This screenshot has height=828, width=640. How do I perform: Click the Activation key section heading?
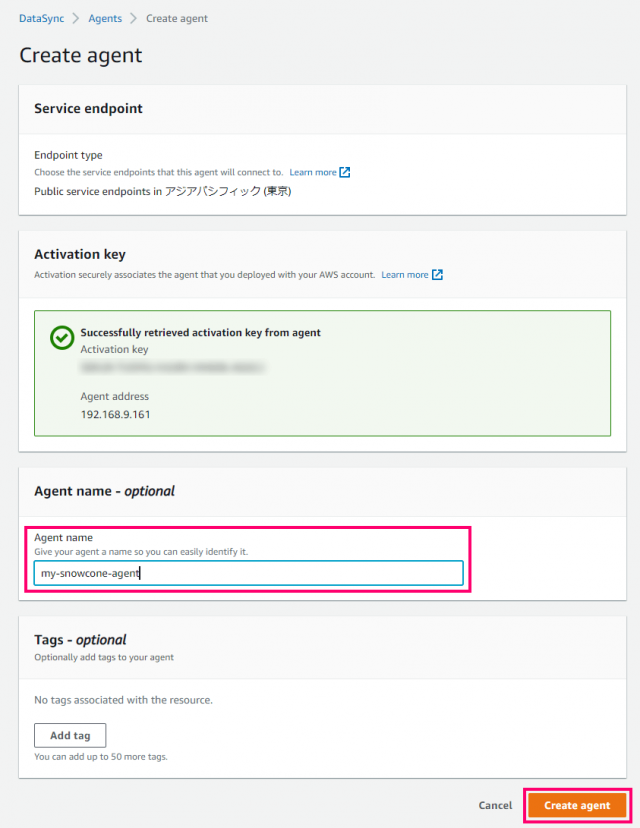[80, 254]
